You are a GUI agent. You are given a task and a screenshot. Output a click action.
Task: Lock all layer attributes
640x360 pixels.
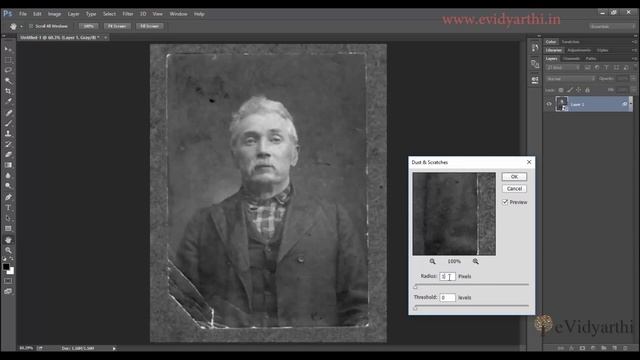587,90
